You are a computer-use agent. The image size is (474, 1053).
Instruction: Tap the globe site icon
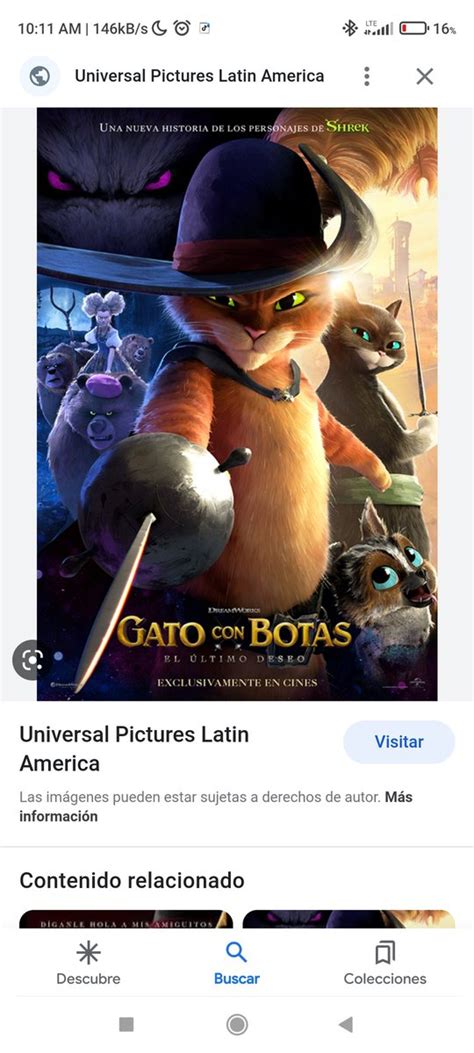click(40, 77)
